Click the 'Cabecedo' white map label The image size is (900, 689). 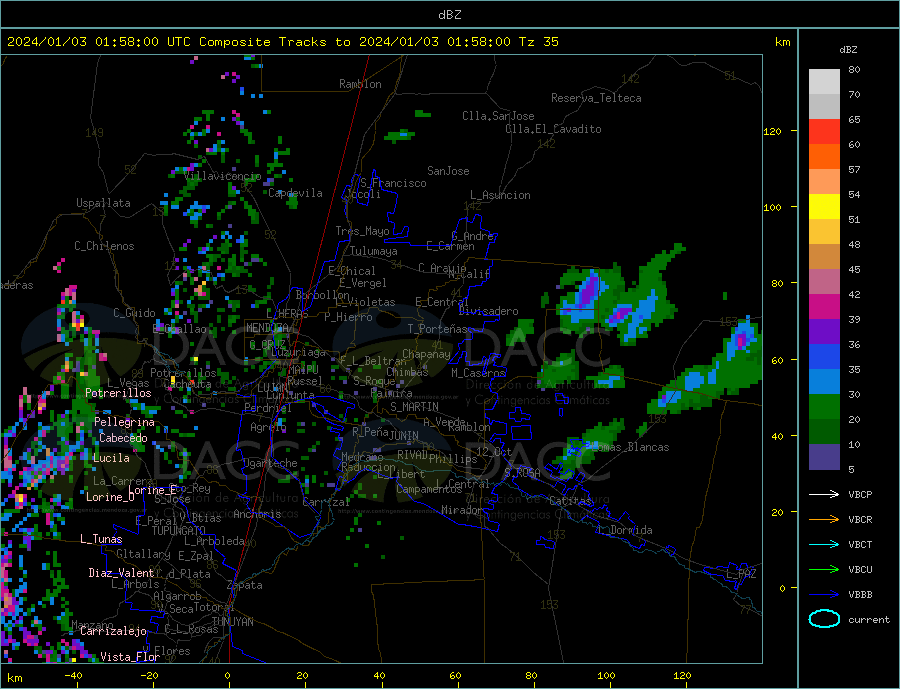123,438
